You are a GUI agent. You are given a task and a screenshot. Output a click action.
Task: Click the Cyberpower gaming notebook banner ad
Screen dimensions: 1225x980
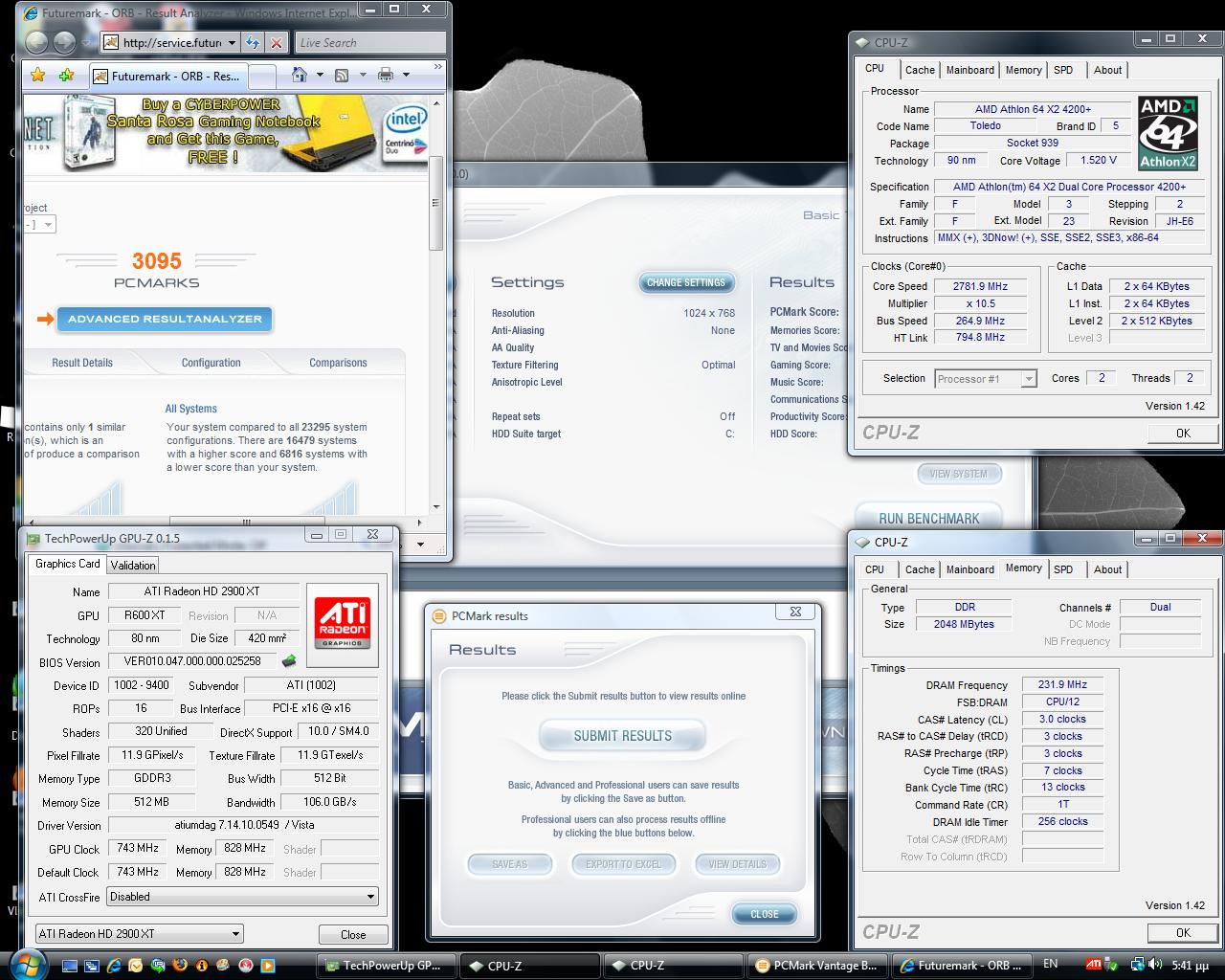point(225,131)
